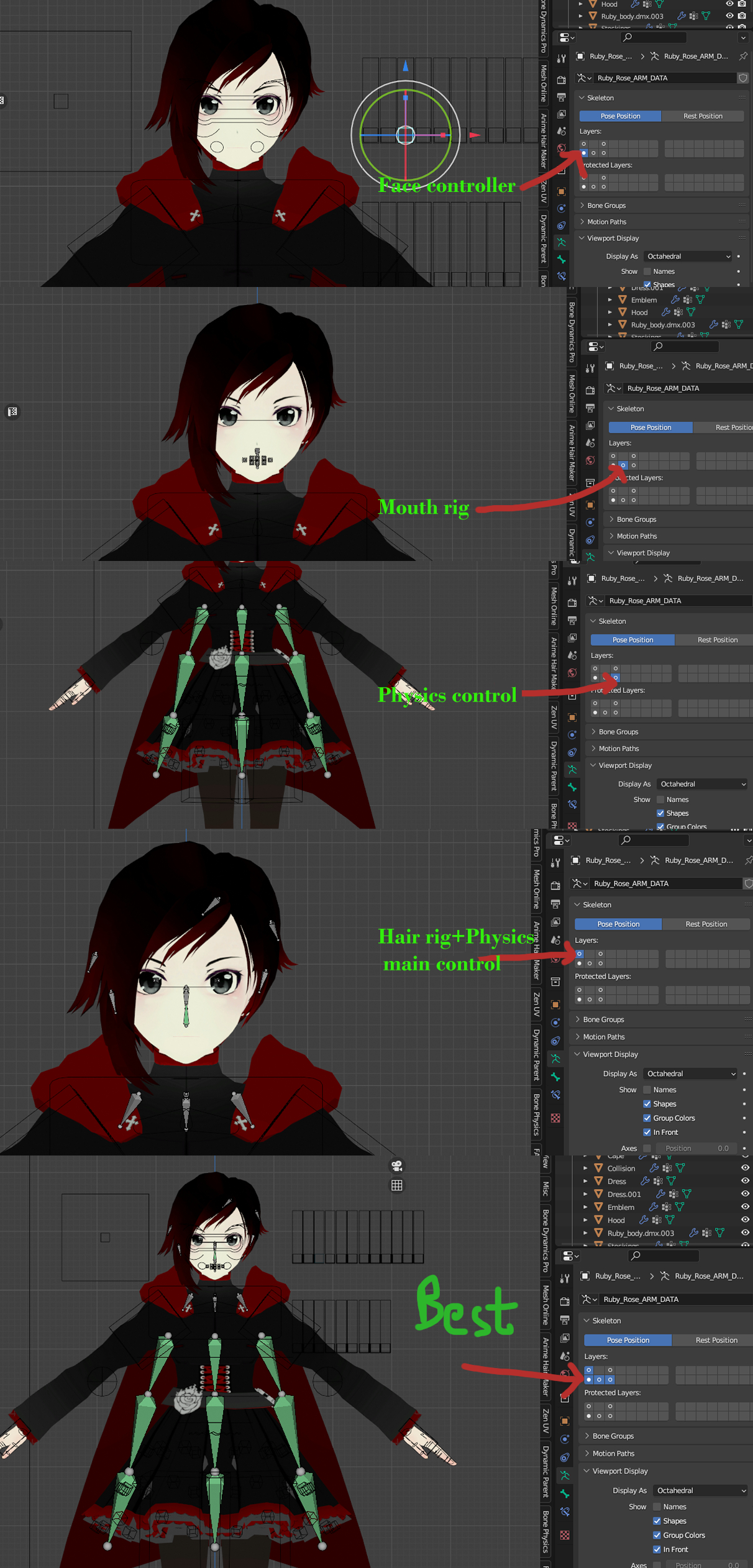The image size is (753, 1568).
Task: Open Zen UV sidebar tab in Best panel
Action: pyautogui.click(x=545, y=1421)
